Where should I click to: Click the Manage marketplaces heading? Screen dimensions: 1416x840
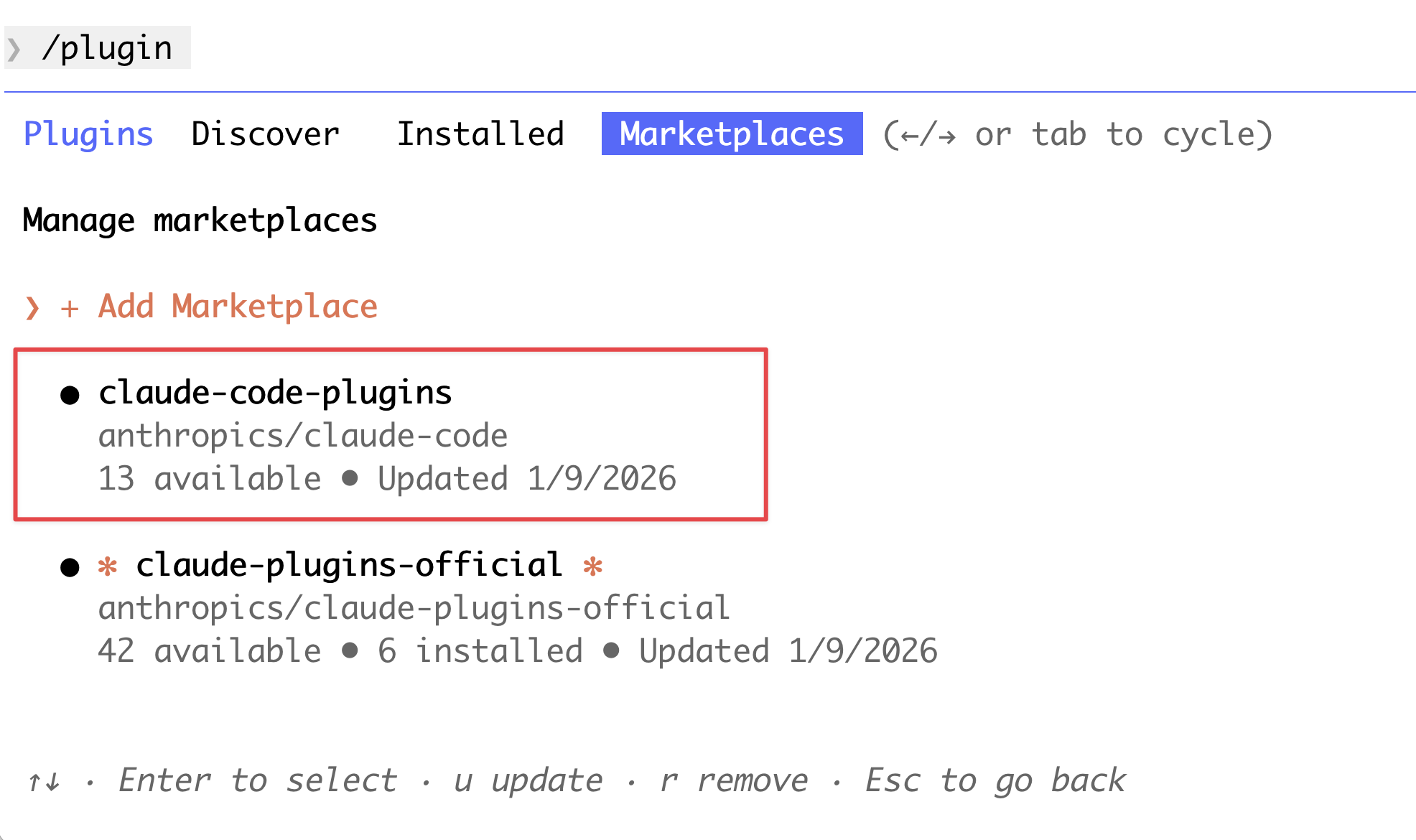[200, 220]
